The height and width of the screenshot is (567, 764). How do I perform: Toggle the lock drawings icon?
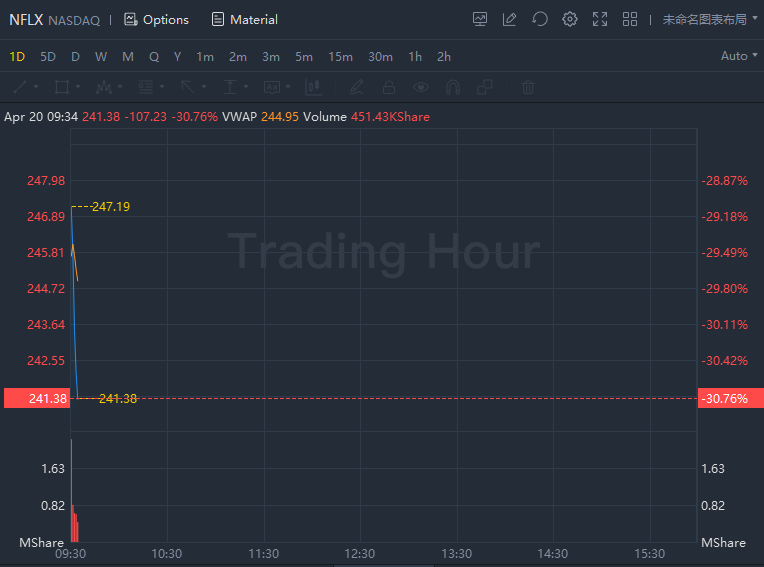(x=388, y=87)
